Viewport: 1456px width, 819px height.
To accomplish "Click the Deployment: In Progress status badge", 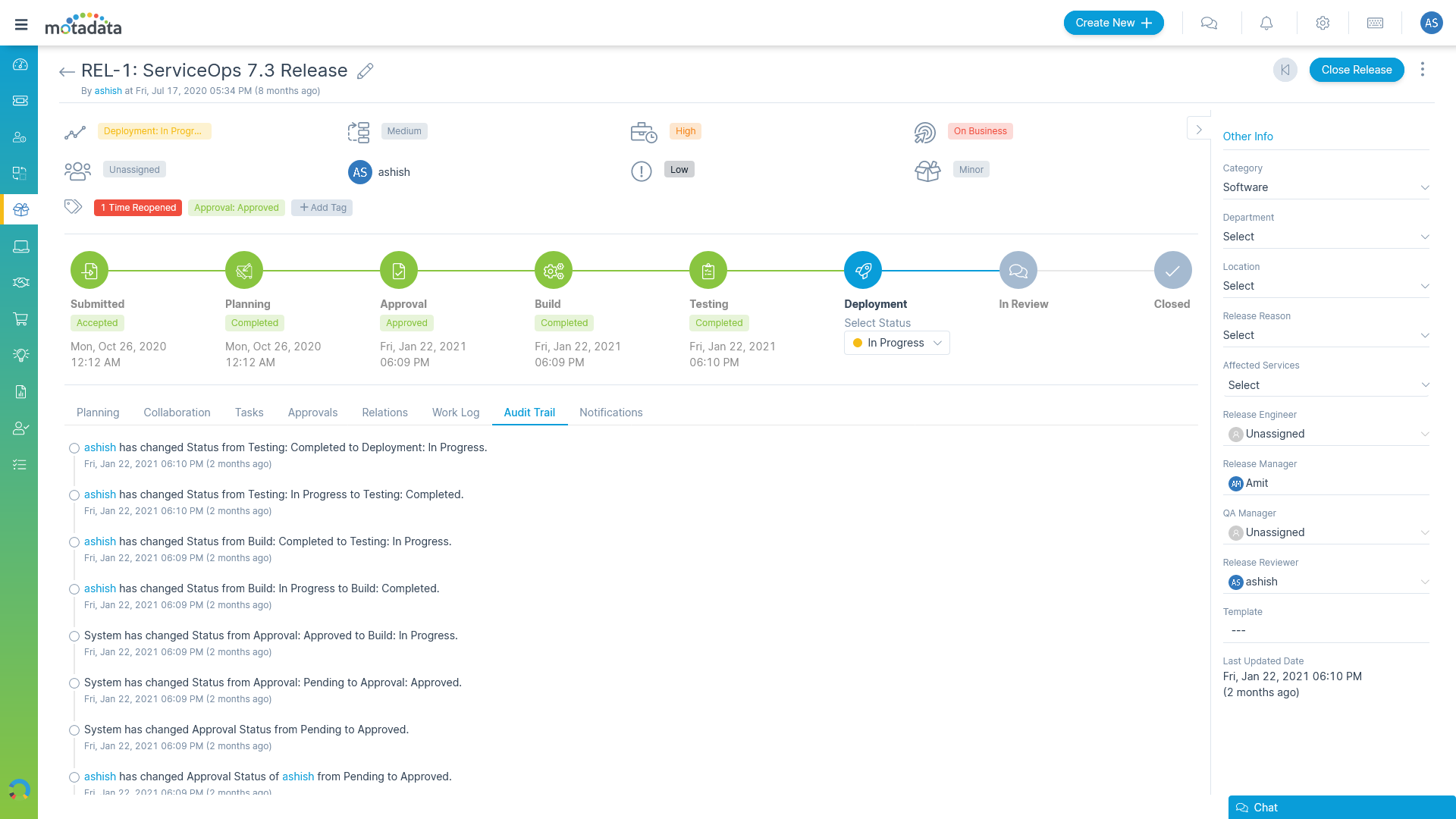I will [154, 131].
